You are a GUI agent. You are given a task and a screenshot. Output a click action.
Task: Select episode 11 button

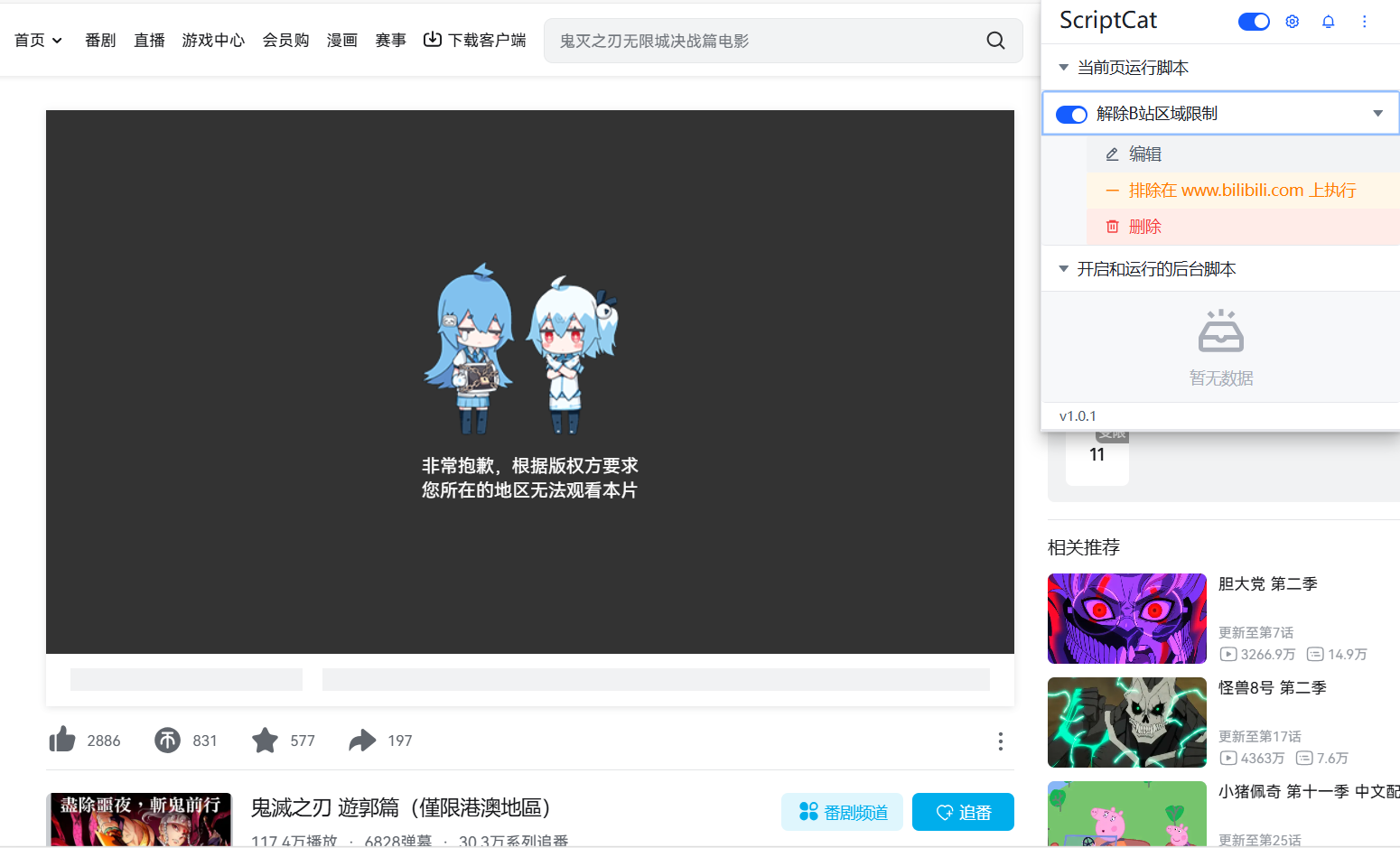pos(1097,455)
